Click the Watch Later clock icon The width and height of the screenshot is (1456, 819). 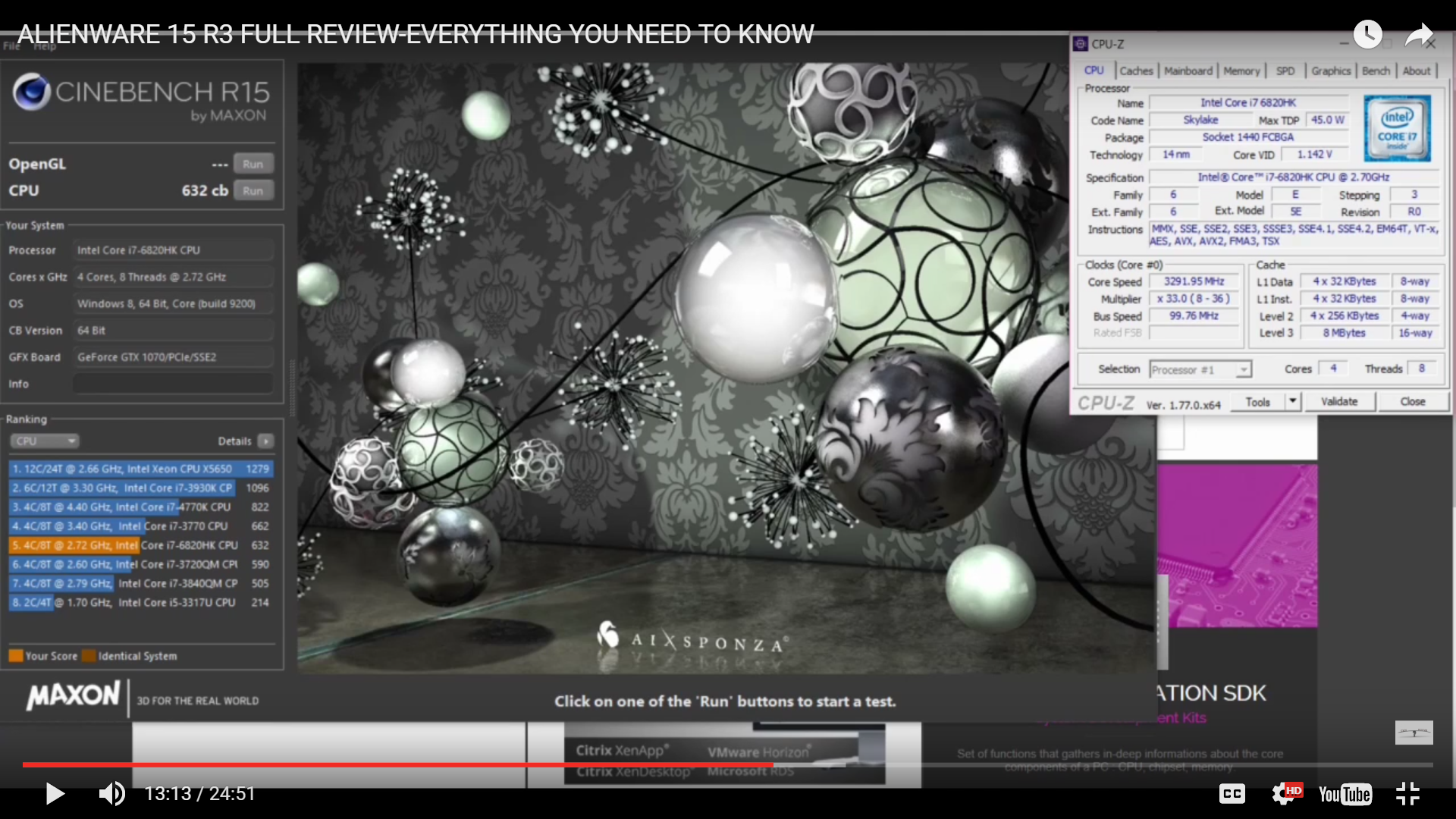(1367, 34)
